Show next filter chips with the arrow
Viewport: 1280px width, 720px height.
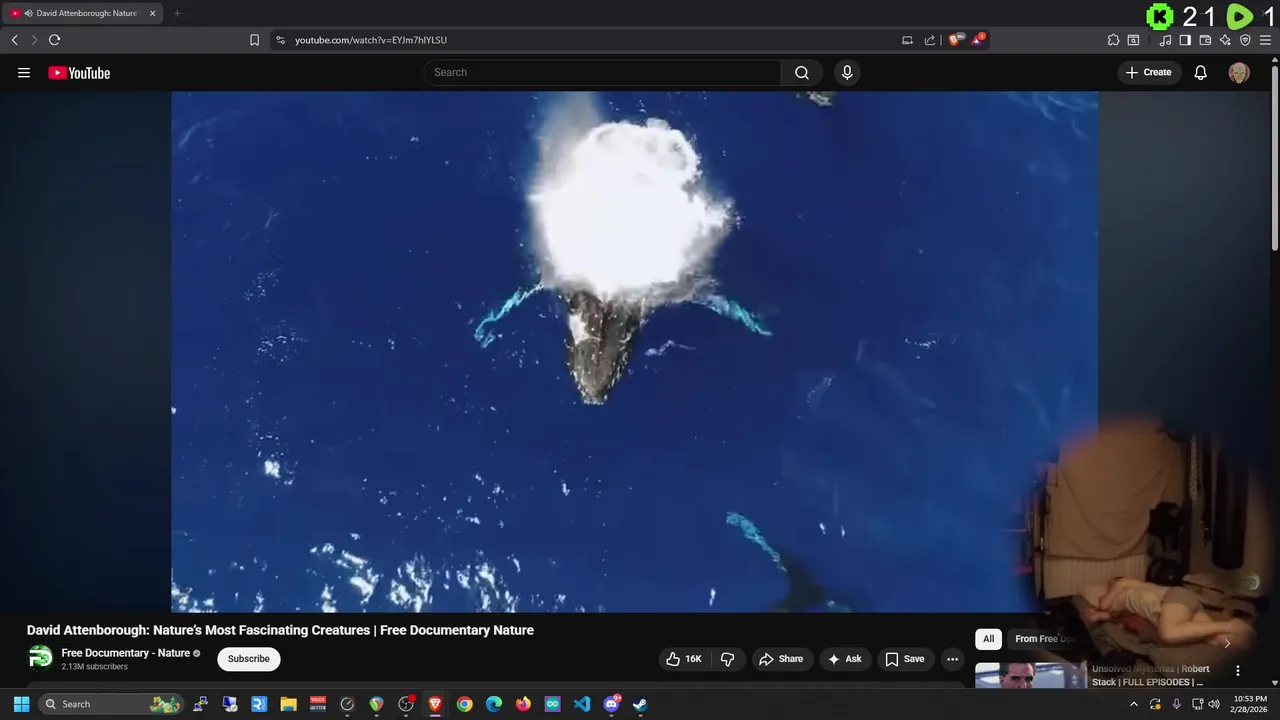(x=1227, y=643)
